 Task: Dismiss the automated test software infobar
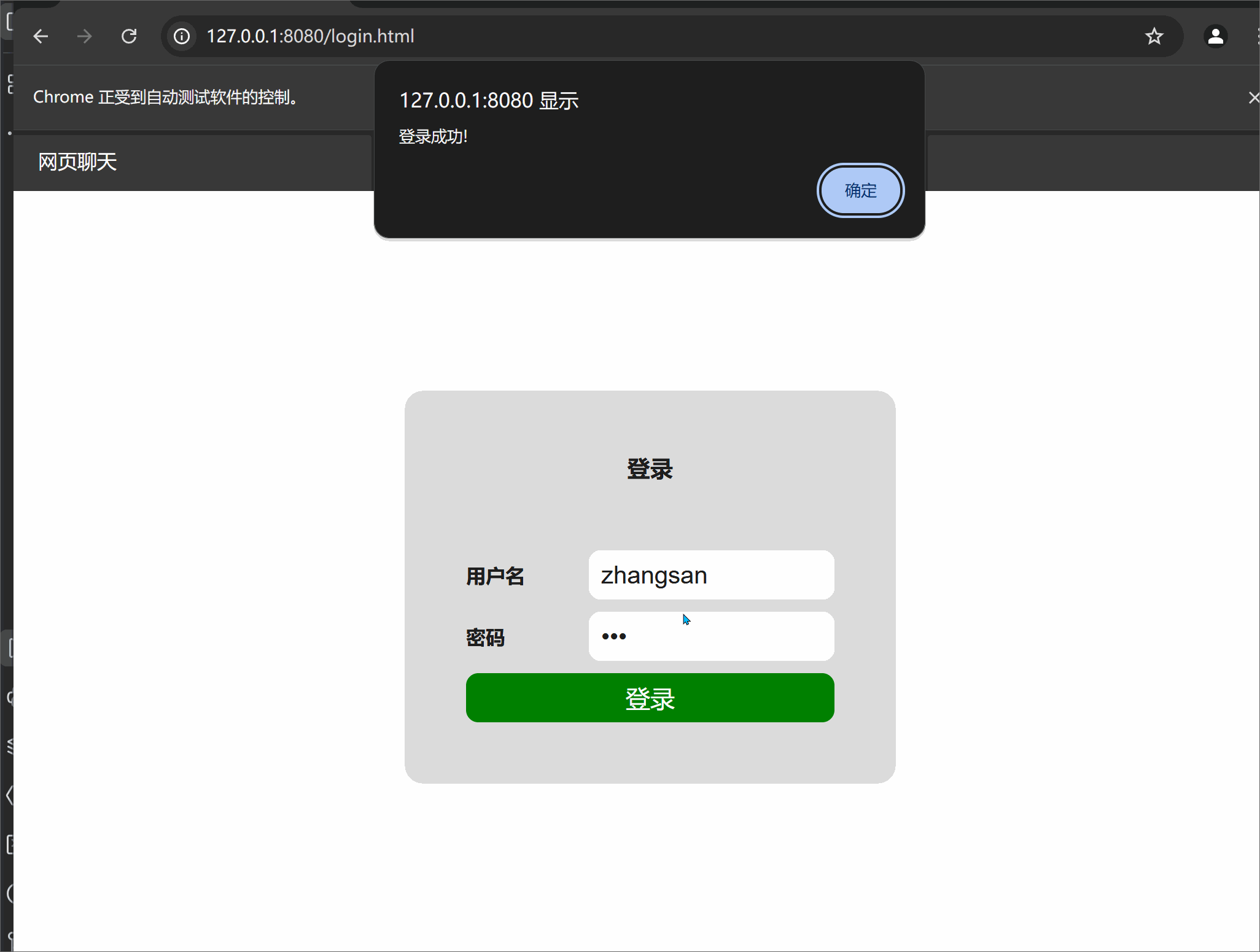pyautogui.click(x=1253, y=98)
